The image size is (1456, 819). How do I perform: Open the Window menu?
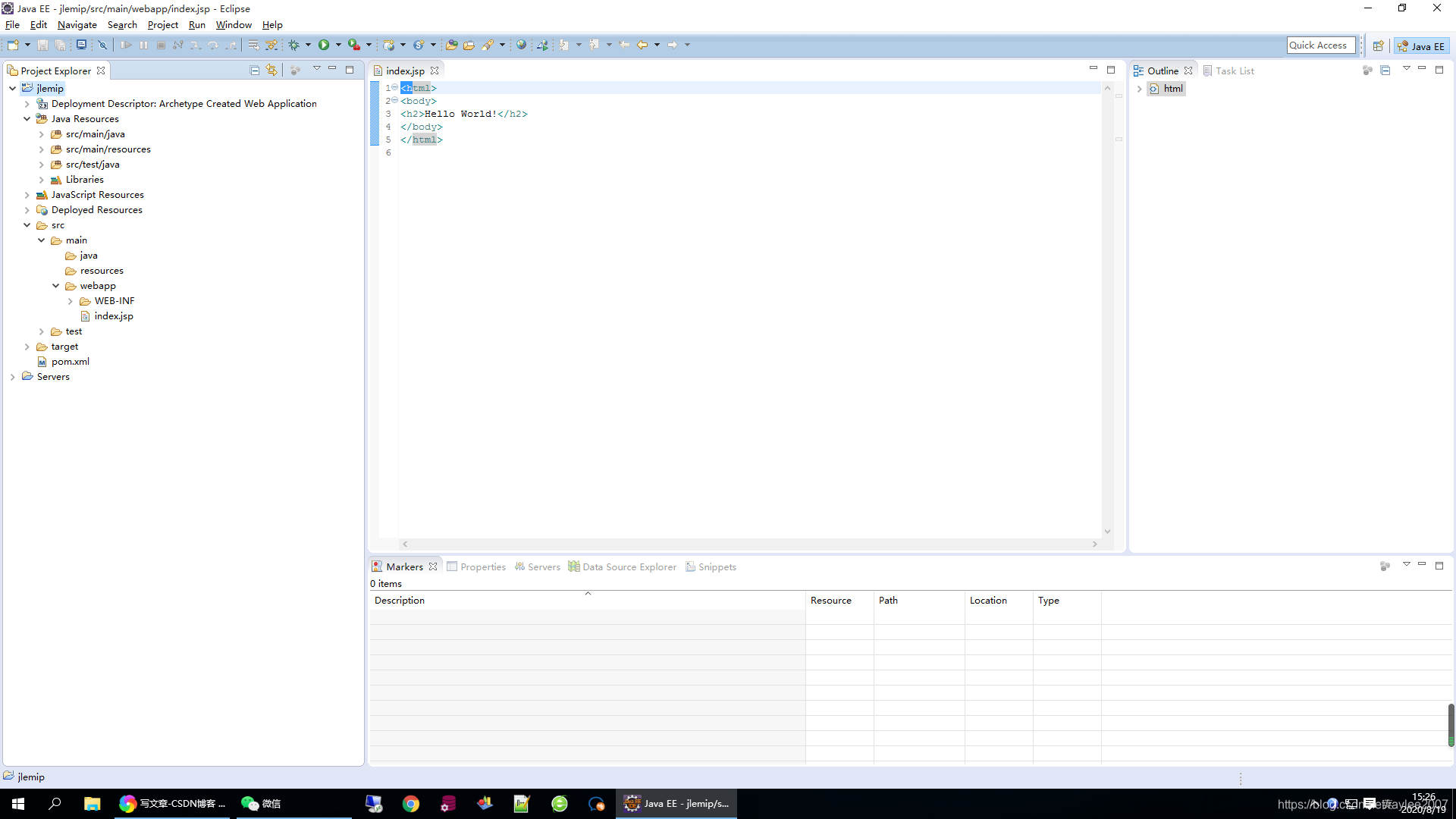(234, 25)
